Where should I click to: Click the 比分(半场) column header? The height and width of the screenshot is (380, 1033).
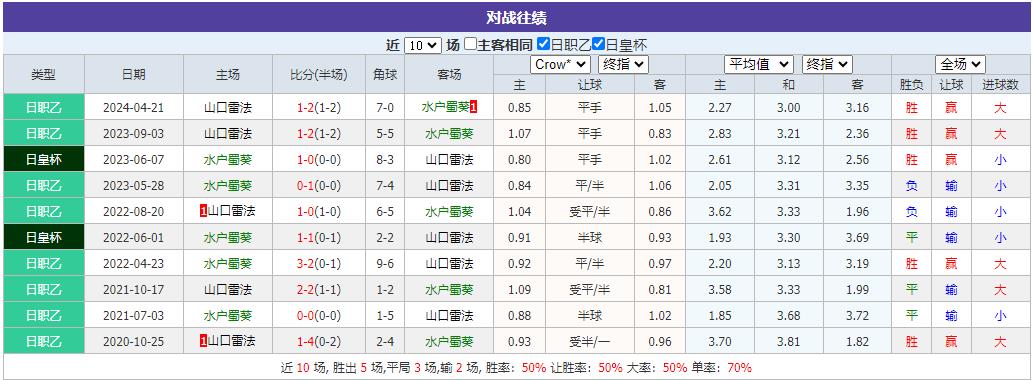pyautogui.click(x=319, y=74)
